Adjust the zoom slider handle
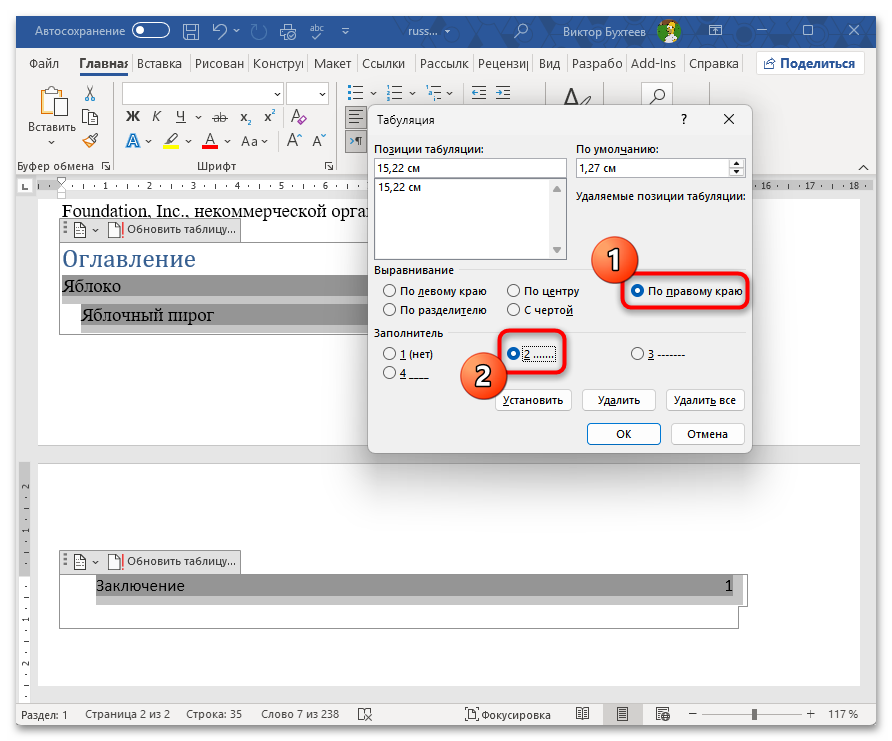This screenshot has width=892, height=741. coord(754,714)
